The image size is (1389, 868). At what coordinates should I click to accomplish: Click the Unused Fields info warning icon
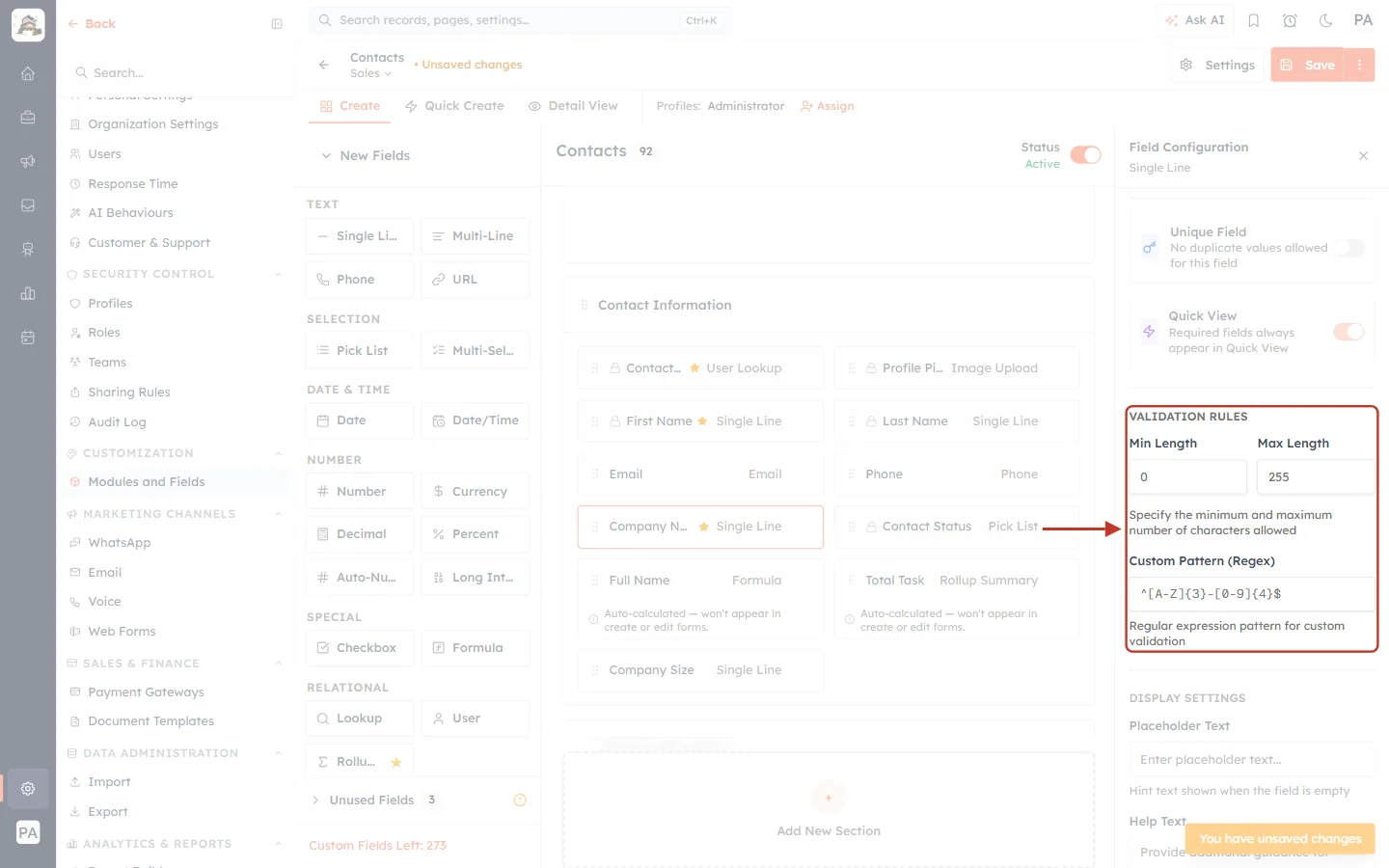point(520,800)
